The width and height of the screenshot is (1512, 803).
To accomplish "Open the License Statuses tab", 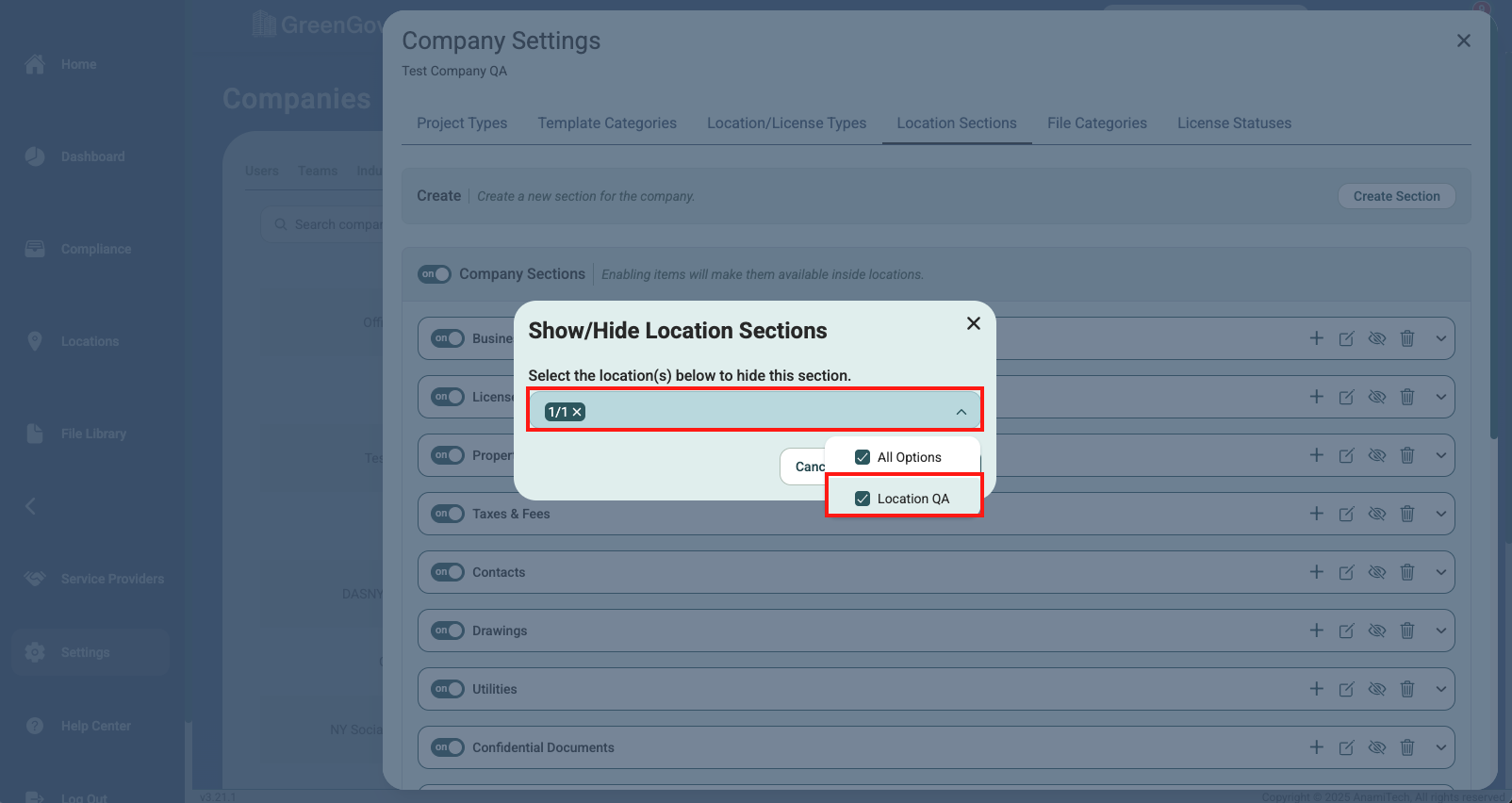I will [1234, 123].
